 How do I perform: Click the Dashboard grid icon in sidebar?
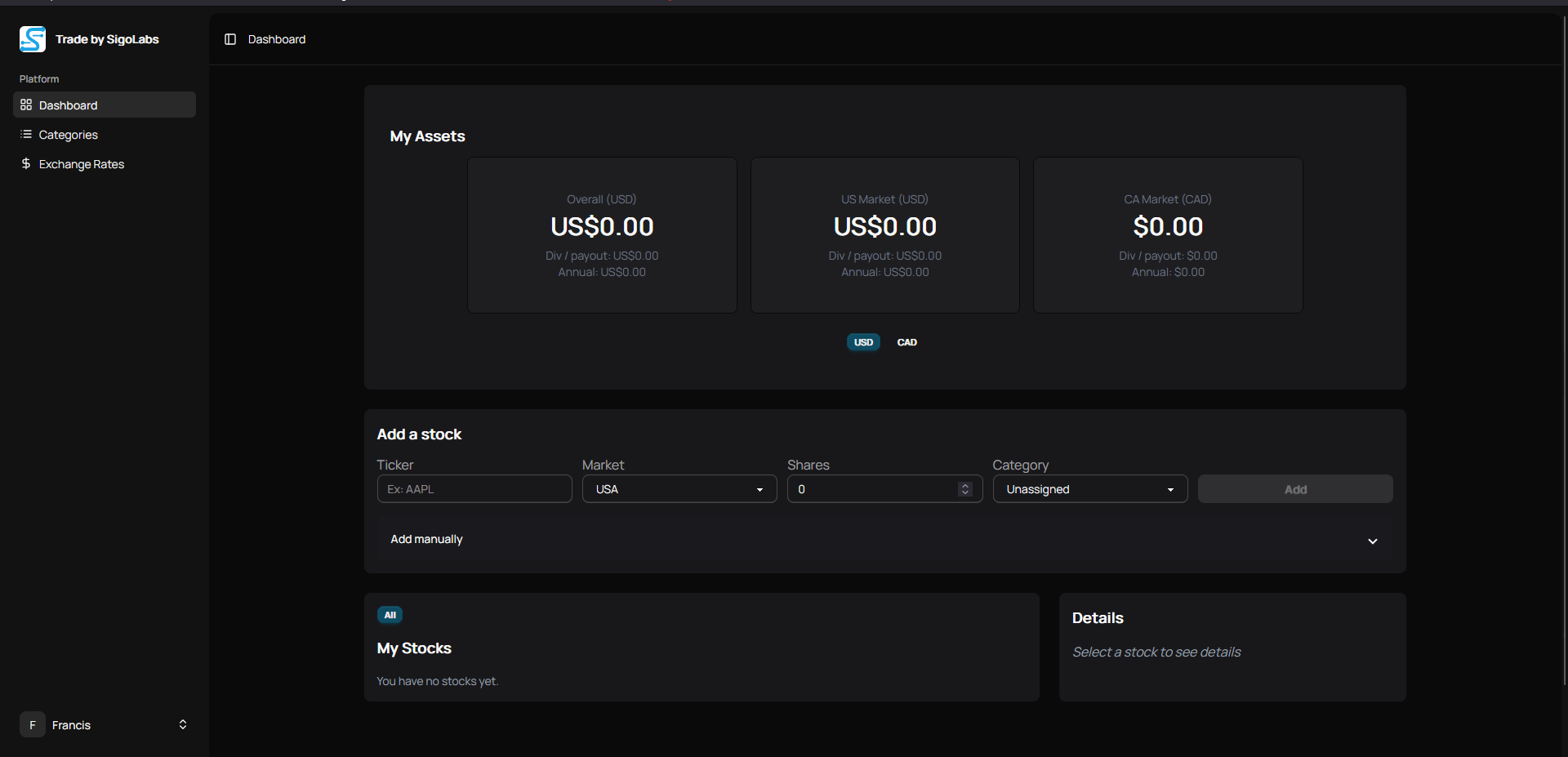(26, 105)
